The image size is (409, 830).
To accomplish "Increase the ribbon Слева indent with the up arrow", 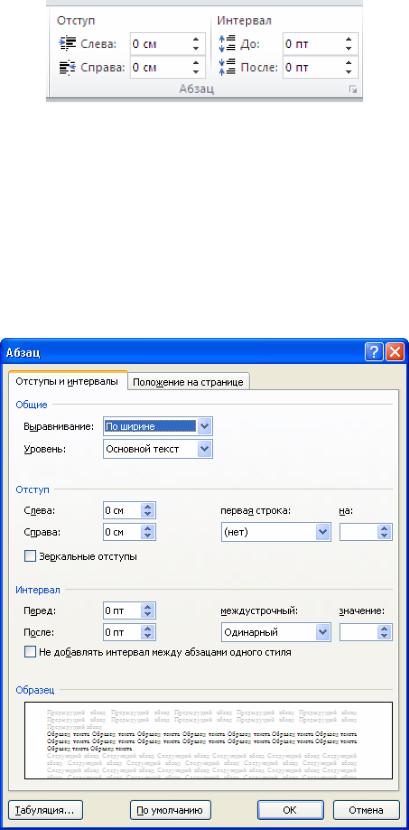I will [196, 39].
